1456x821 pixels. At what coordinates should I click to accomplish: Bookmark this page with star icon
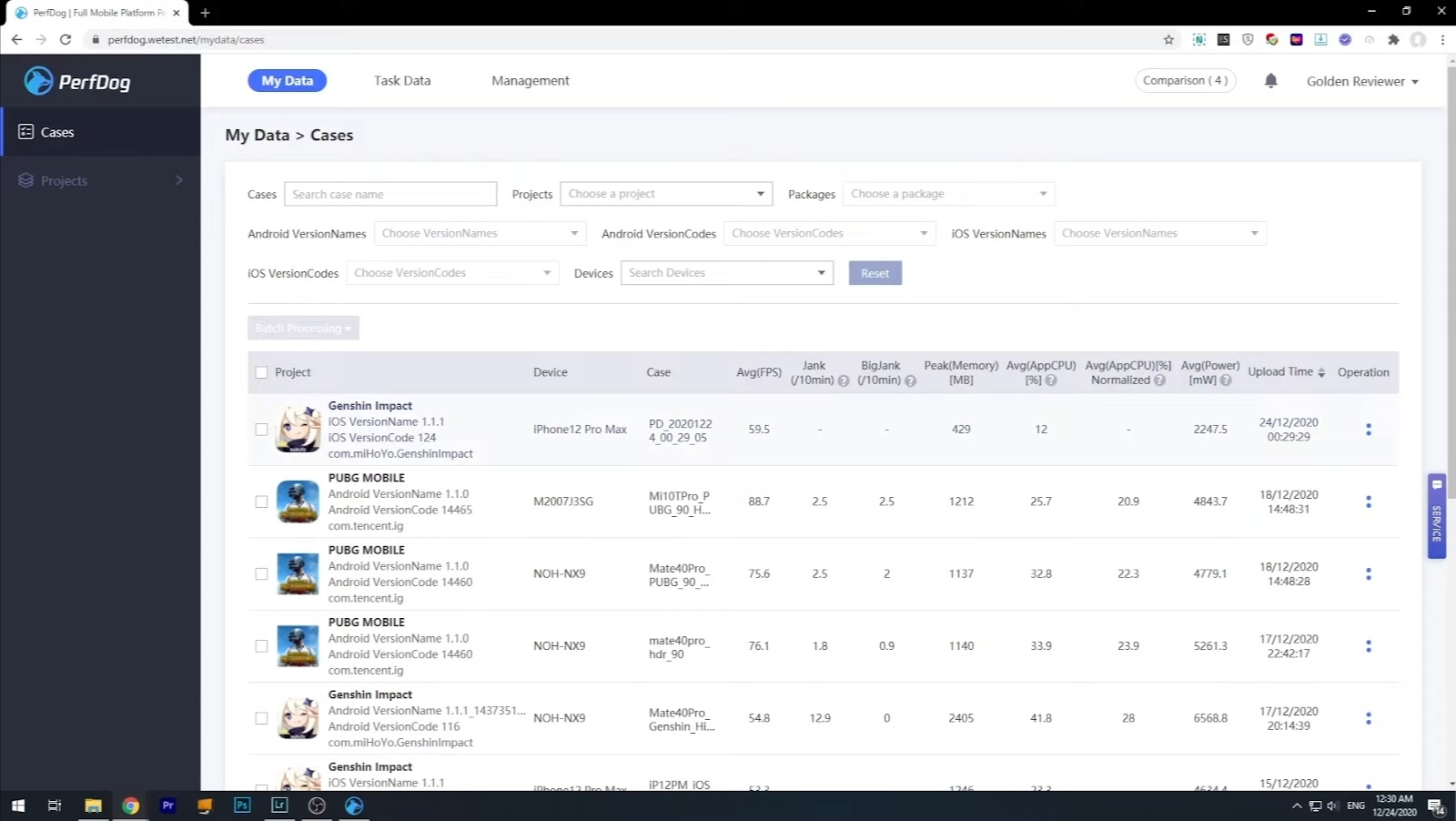[1168, 39]
